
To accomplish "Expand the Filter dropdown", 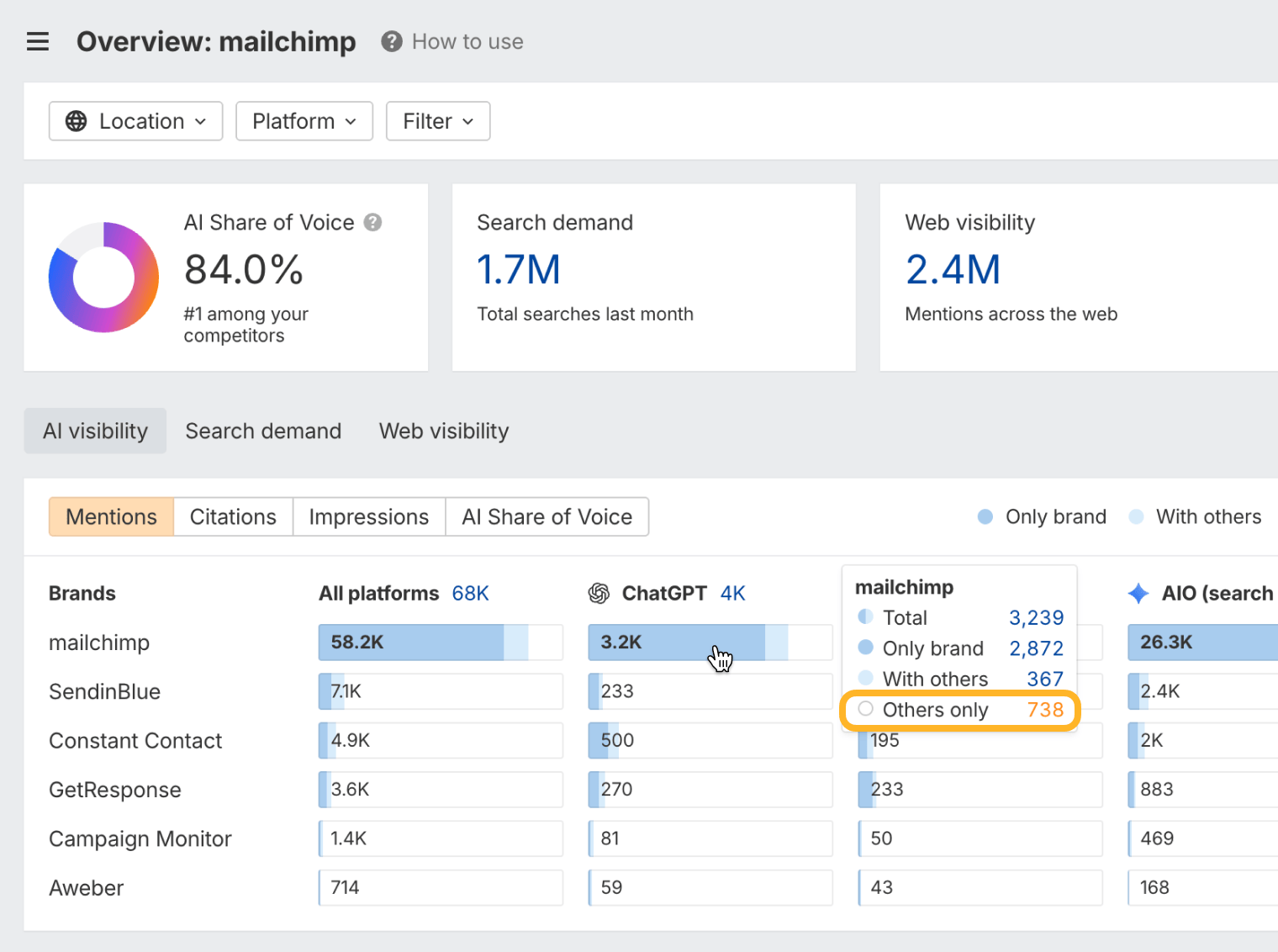I will pyautogui.click(x=438, y=121).
